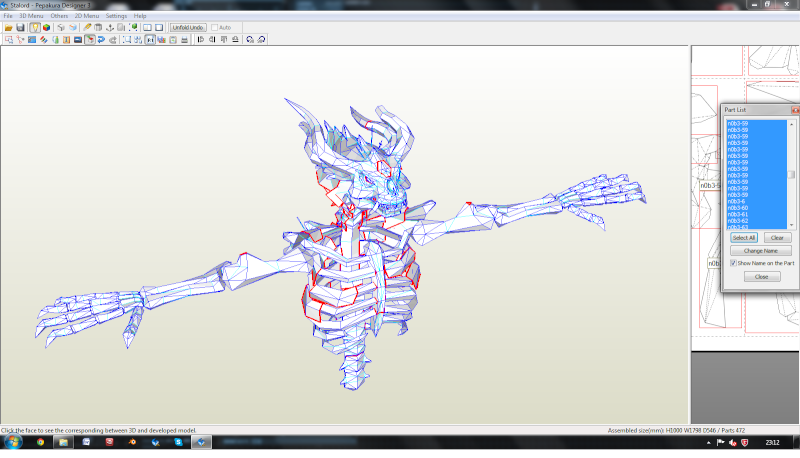Click the align-left icon in toolbar
This screenshot has height=458, width=800.
coord(201,40)
